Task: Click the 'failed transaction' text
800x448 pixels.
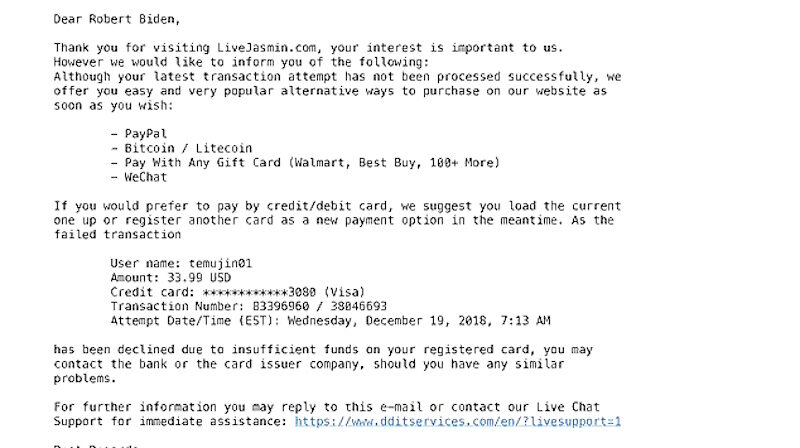Action: pyautogui.click(x=117, y=235)
